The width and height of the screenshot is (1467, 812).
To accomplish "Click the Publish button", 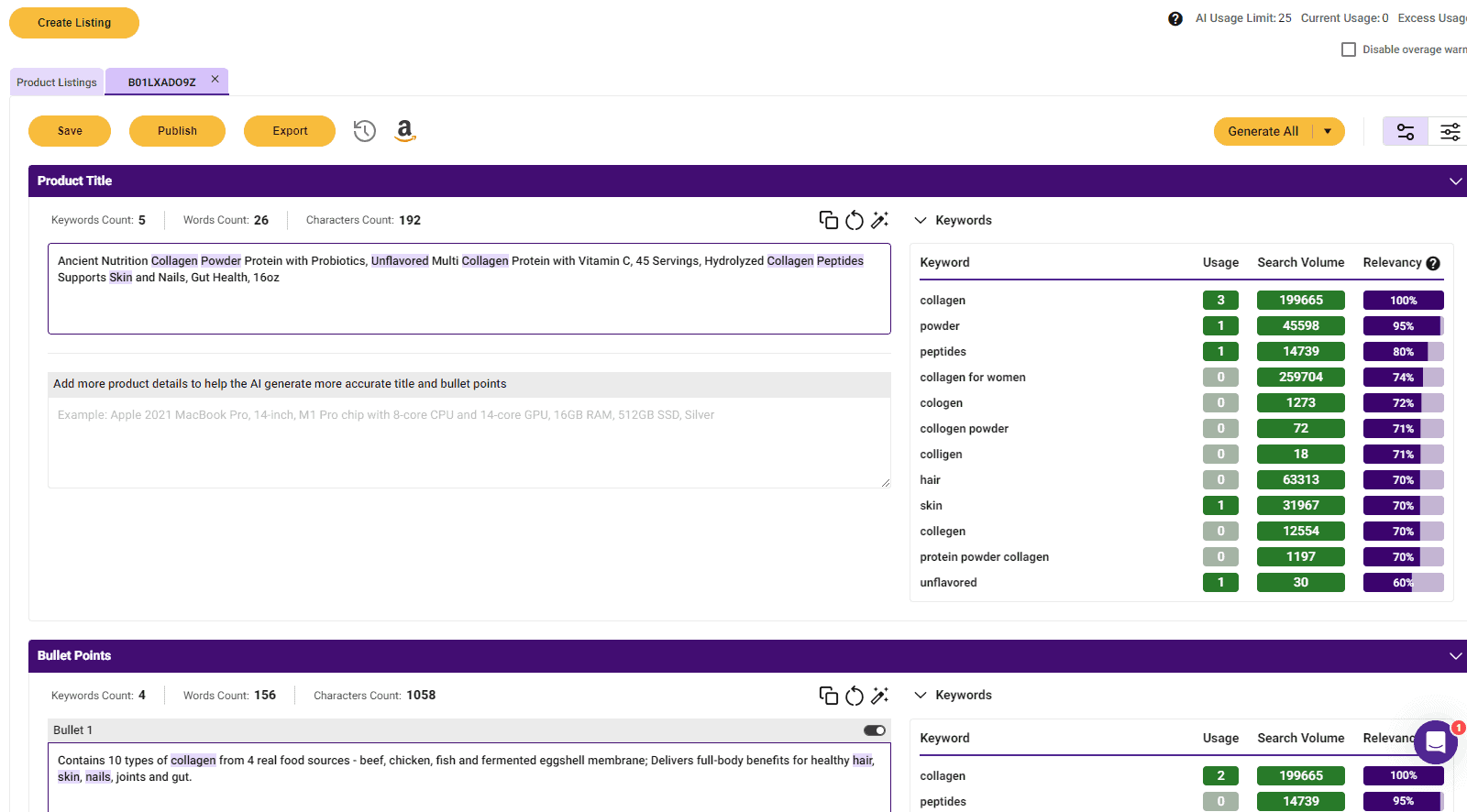I will tap(177, 131).
